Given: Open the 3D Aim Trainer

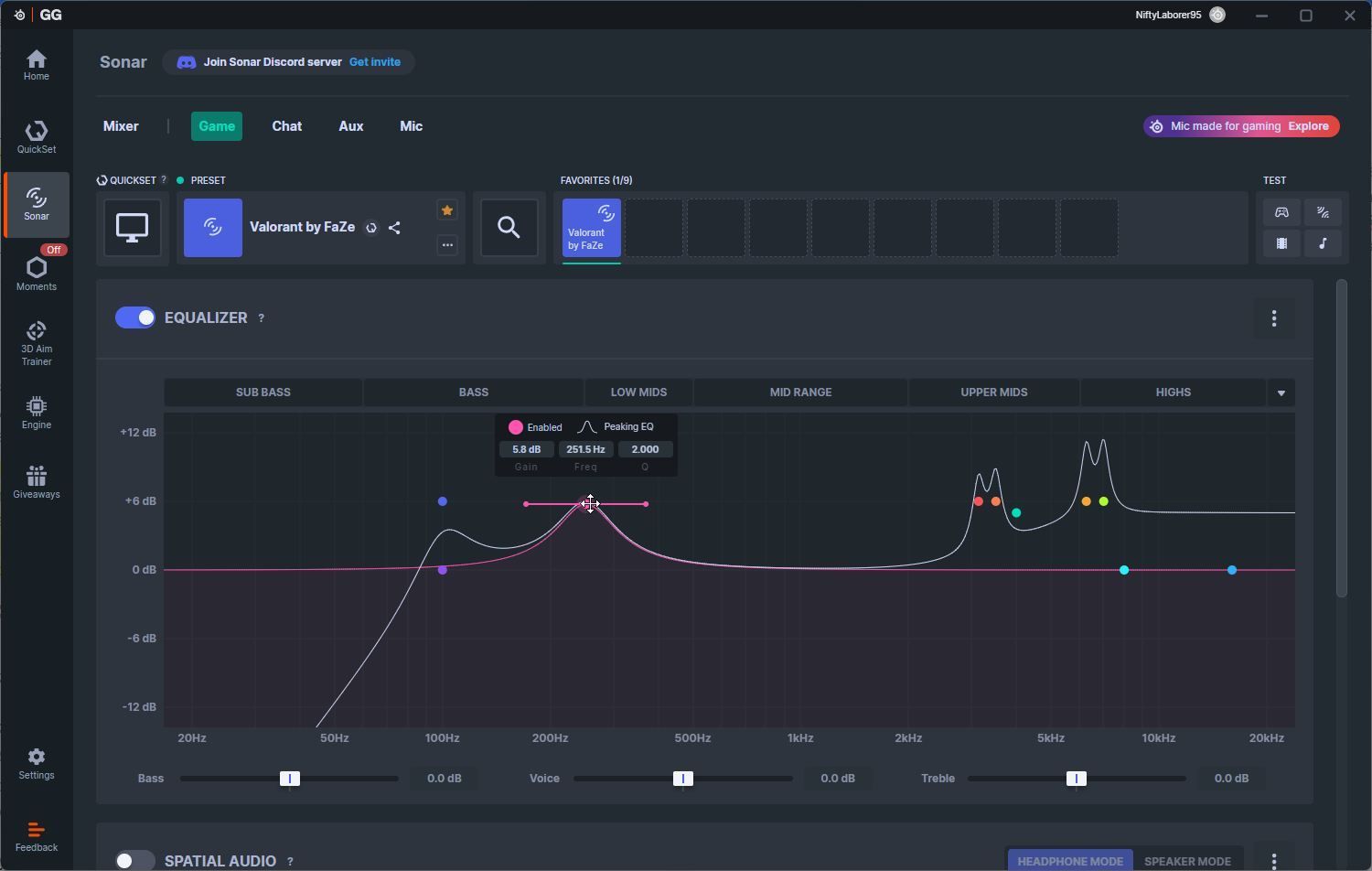Looking at the screenshot, I should (37, 343).
